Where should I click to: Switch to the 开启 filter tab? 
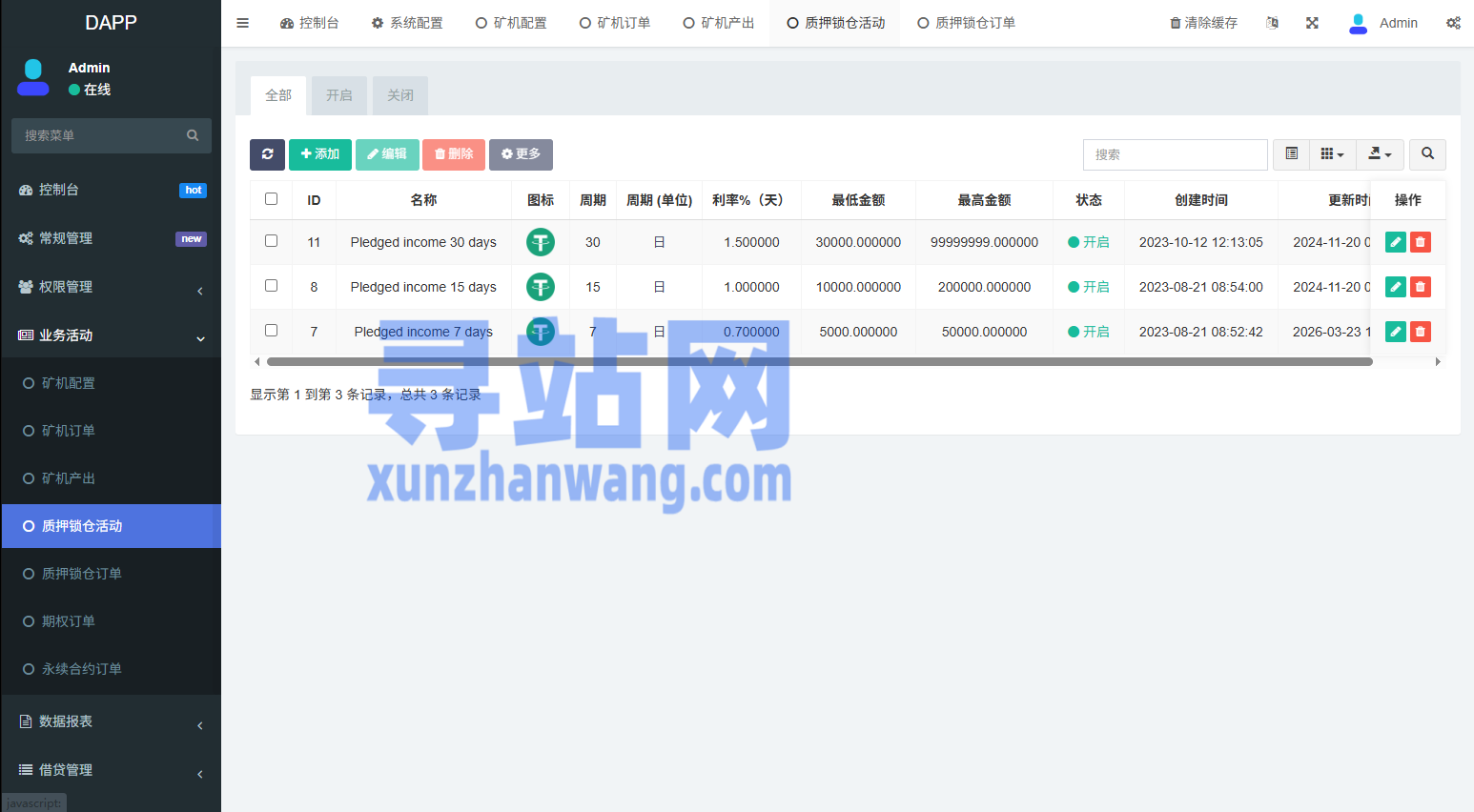tap(338, 95)
